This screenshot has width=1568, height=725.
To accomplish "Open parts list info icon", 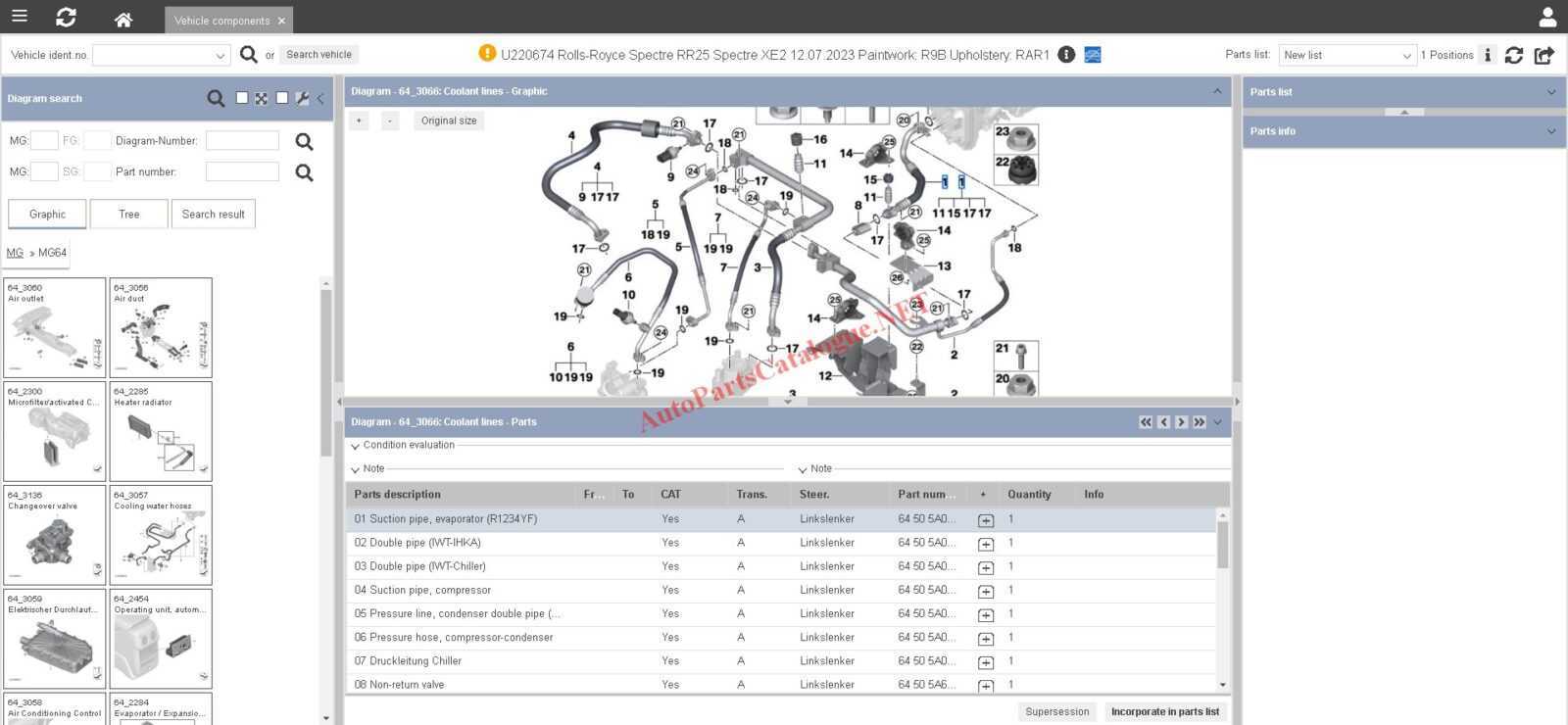I will pos(1488,55).
